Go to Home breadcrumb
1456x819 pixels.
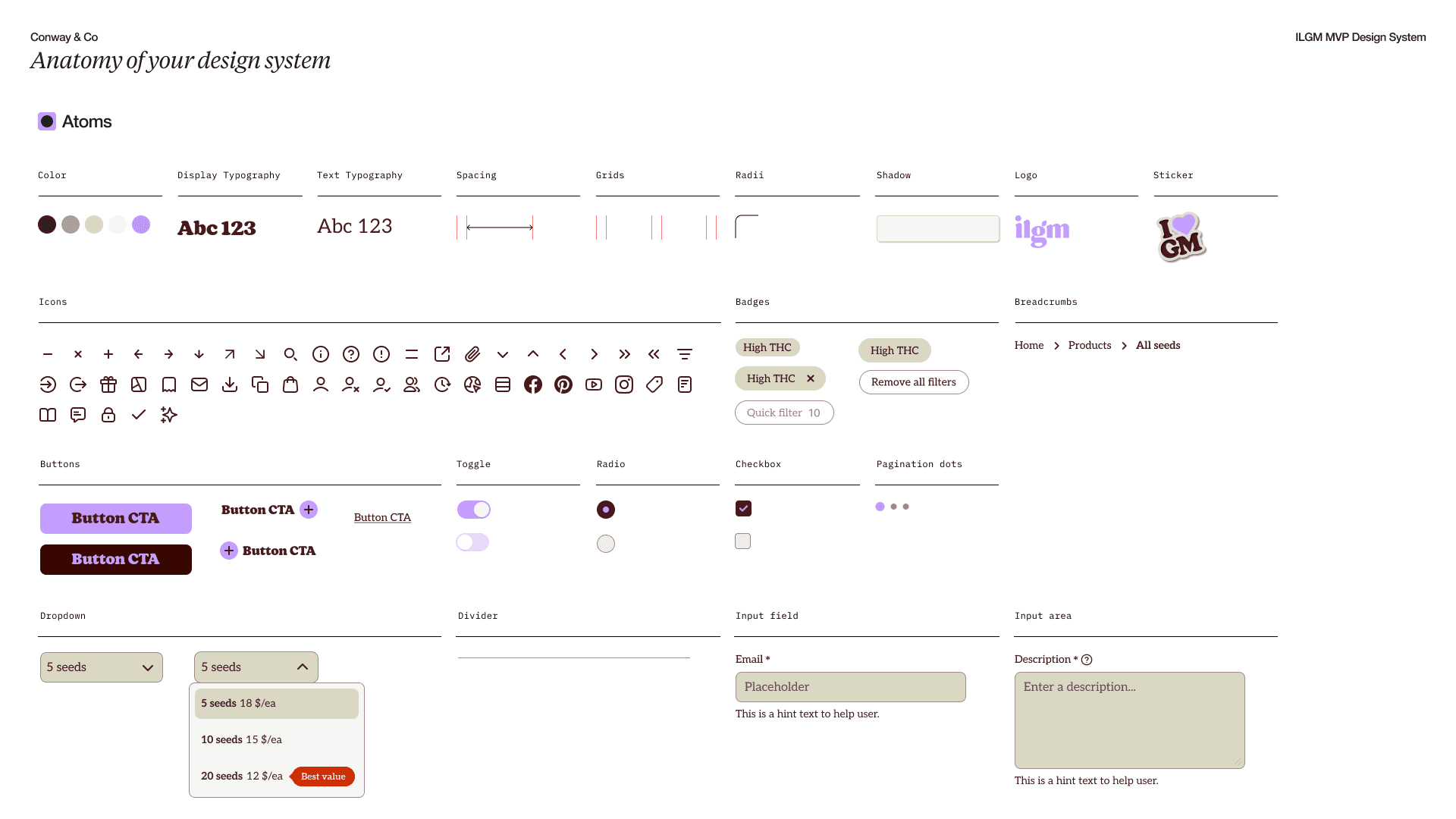click(x=1029, y=345)
